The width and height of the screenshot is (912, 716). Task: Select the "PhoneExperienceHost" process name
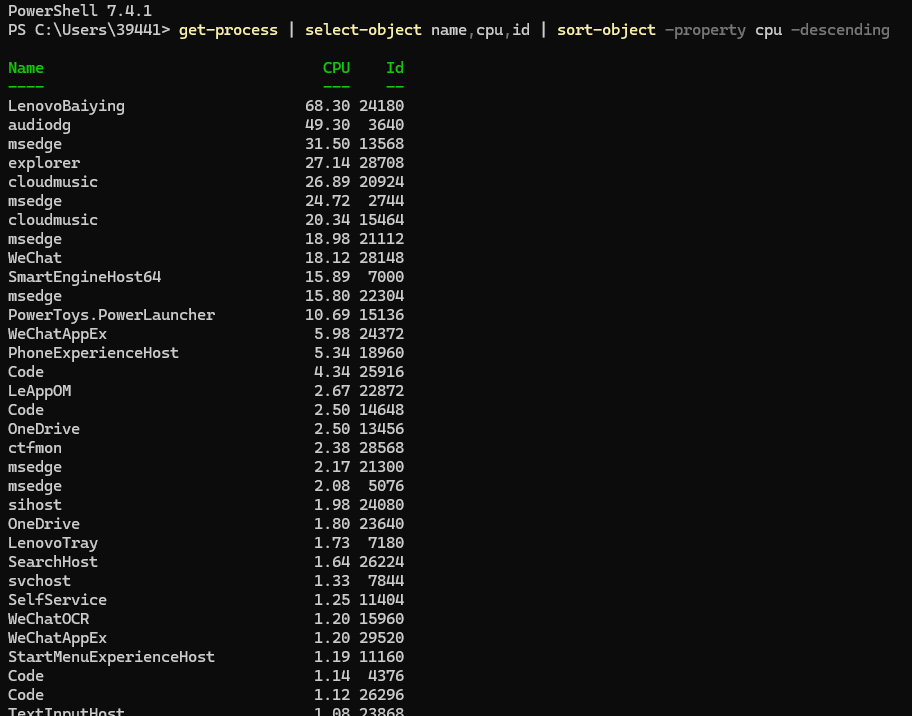tap(94, 353)
